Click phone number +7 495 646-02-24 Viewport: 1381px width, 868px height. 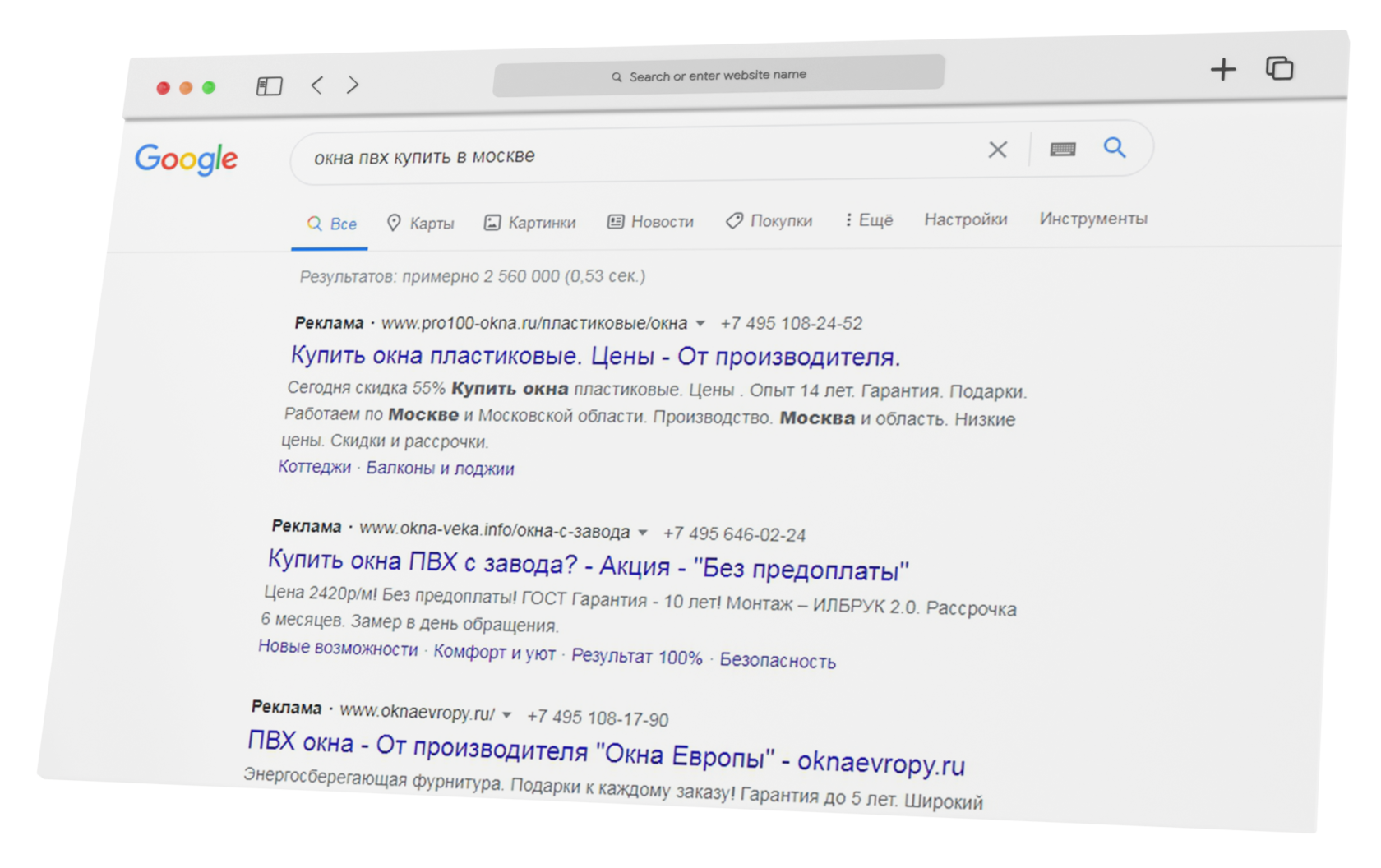pos(734,534)
